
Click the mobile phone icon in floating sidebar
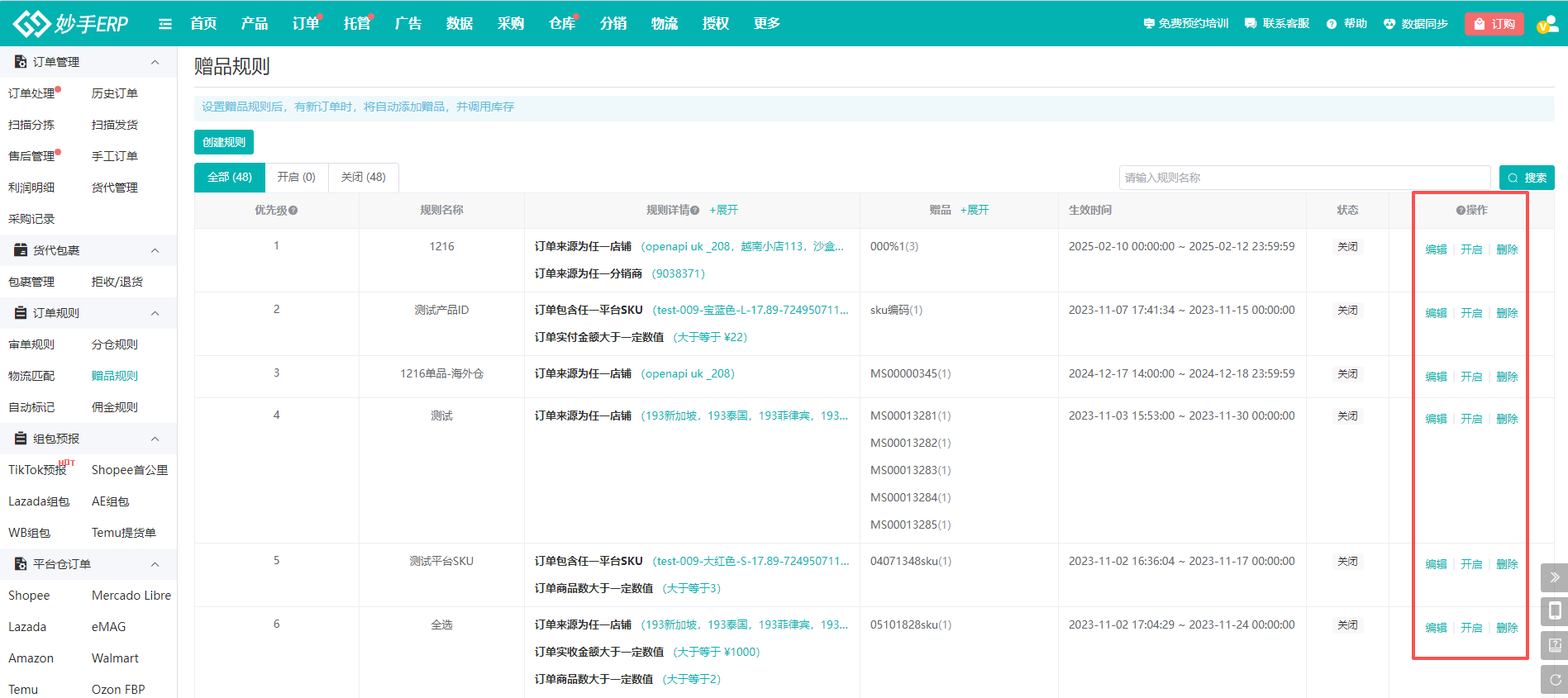click(1554, 611)
